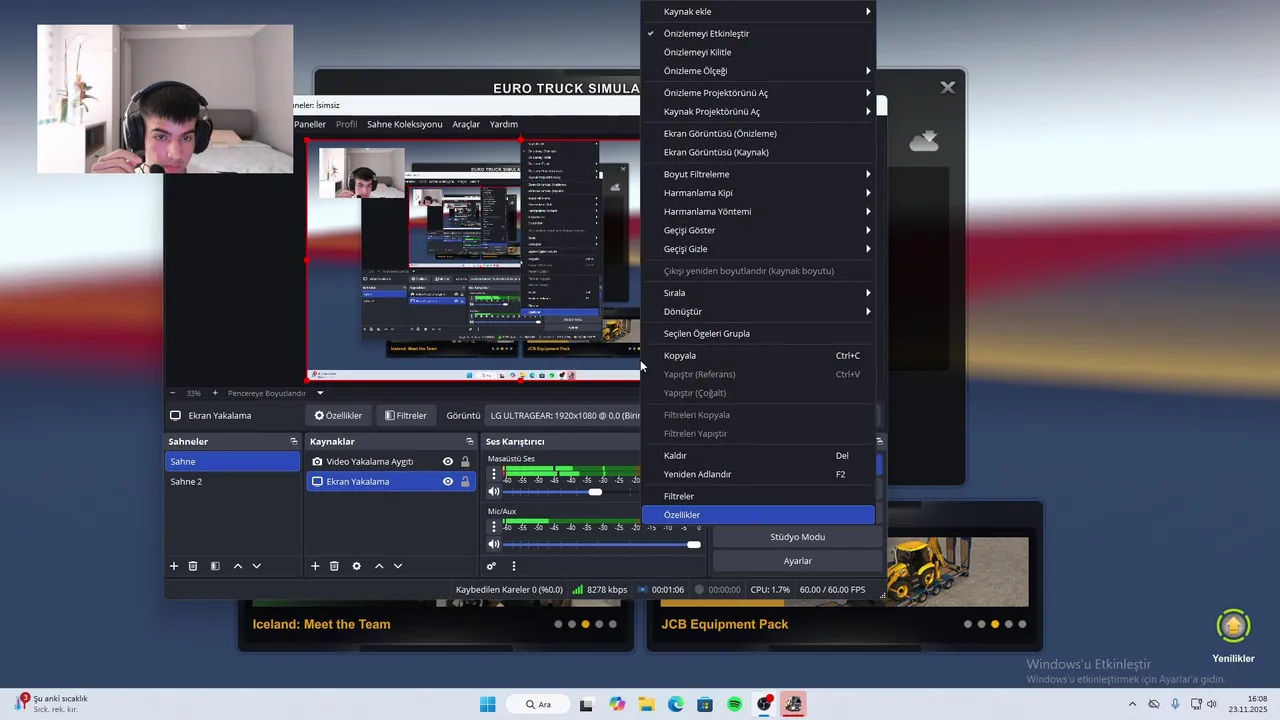The width and height of the screenshot is (1280, 720).
Task: Expand Dönüştür submenu
Action: point(759,311)
